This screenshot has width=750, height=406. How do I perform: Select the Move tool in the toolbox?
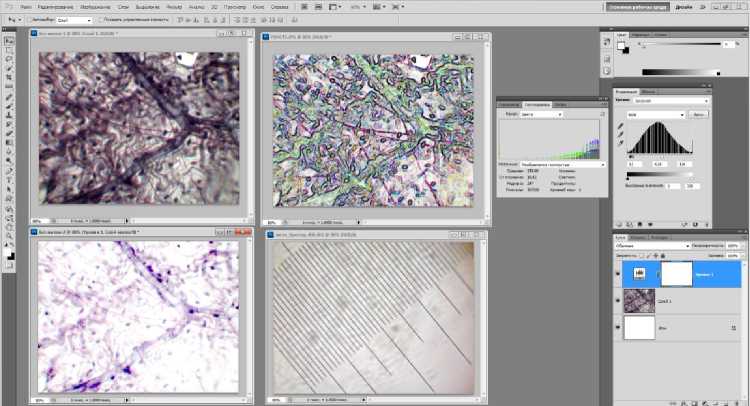coord(9,41)
